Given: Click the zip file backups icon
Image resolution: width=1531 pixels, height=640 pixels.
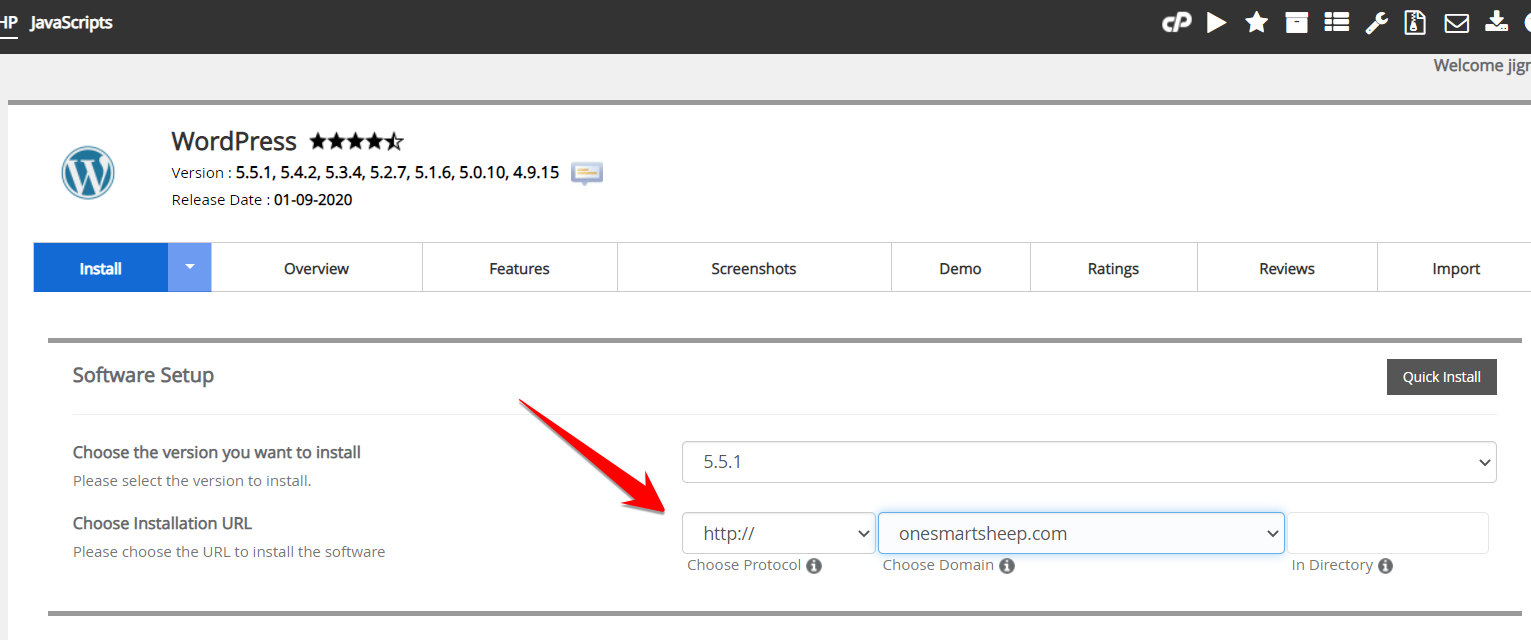Looking at the screenshot, I should 1415,22.
